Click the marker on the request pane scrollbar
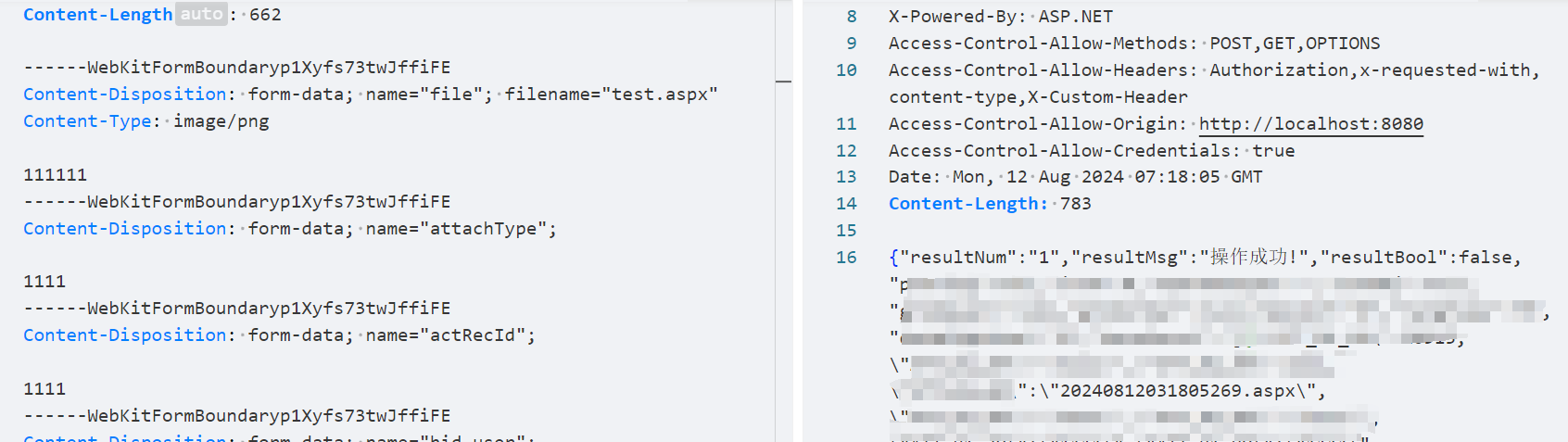The height and width of the screenshot is (442, 1568). pyautogui.click(x=783, y=82)
